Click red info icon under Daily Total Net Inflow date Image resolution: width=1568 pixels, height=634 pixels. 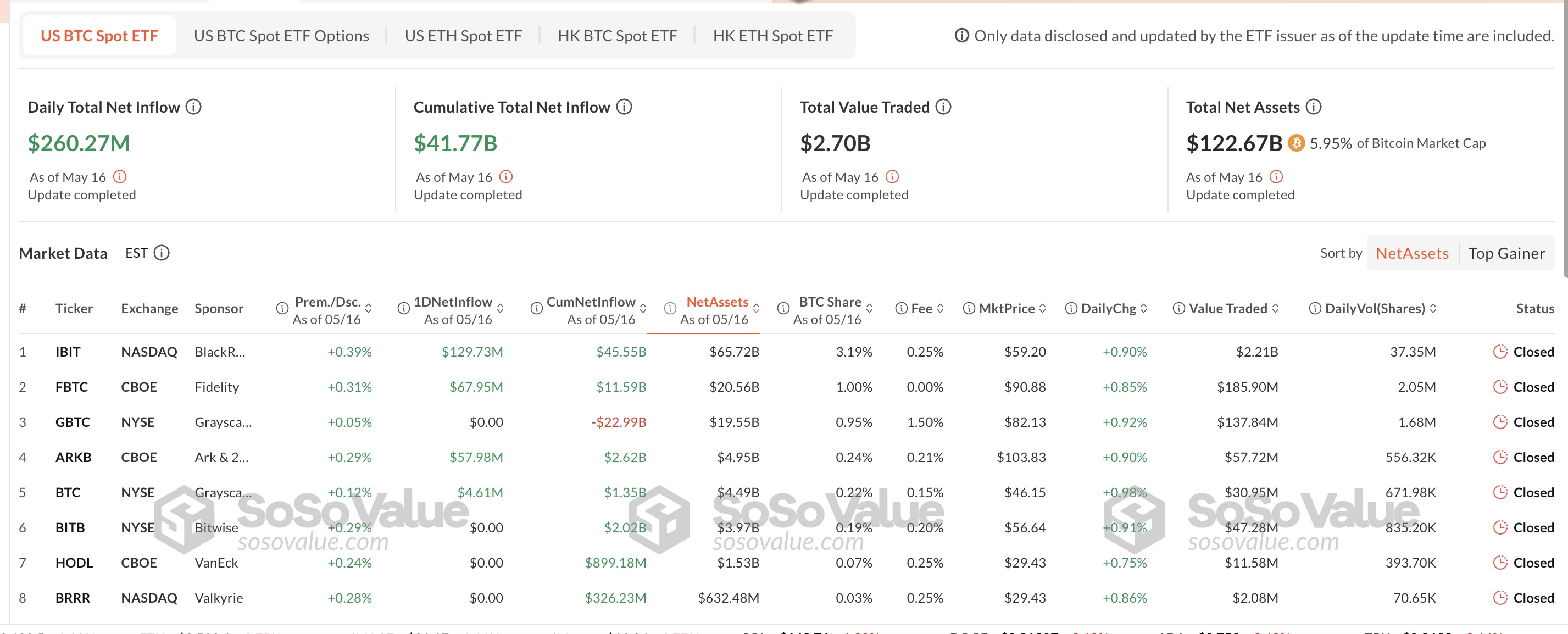point(120,177)
